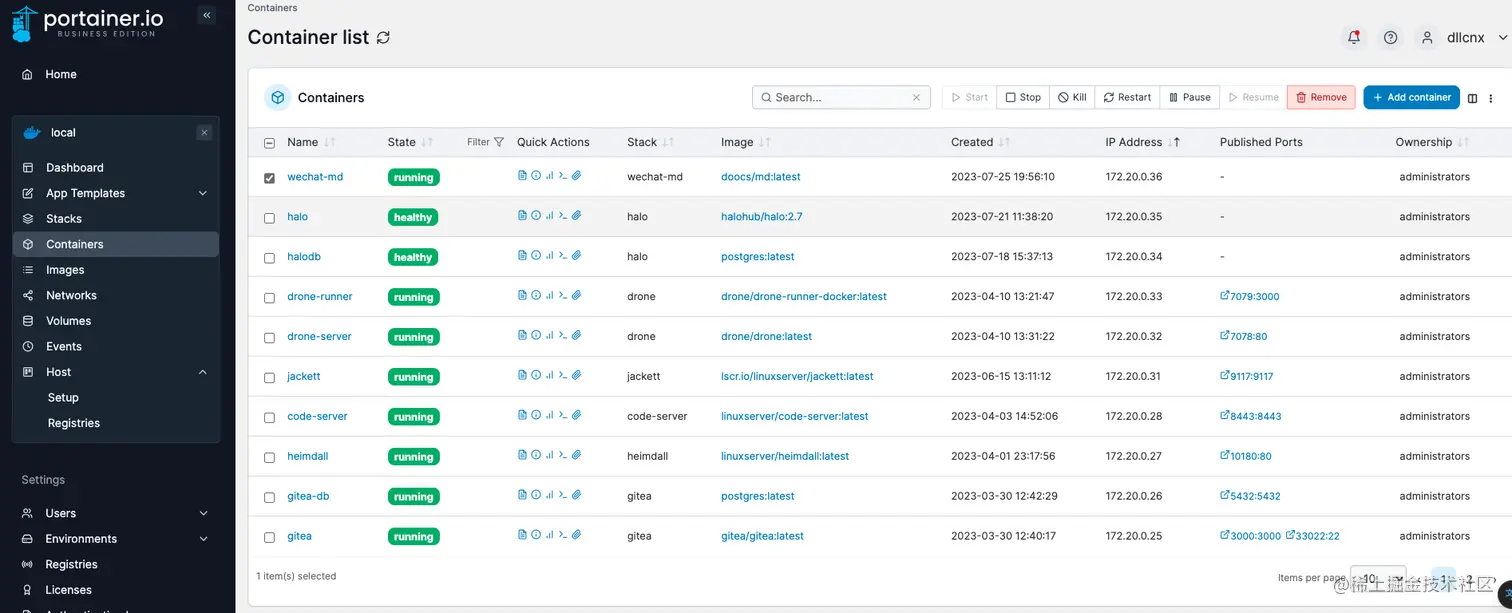Select the halodb container checkbox
1512x613 pixels.
click(269, 258)
